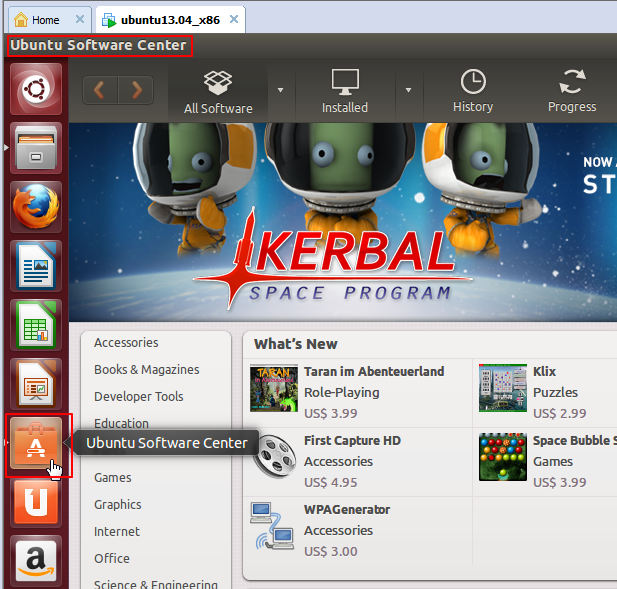
Task: Click the WPAGenerator network icon
Action: tap(272, 526)
